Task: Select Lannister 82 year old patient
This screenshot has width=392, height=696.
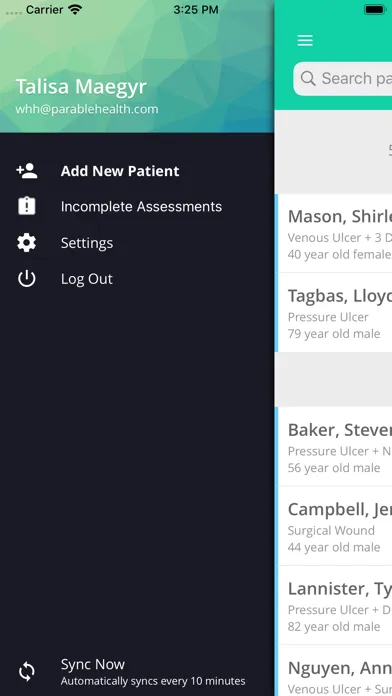Action: pos(333,605)
